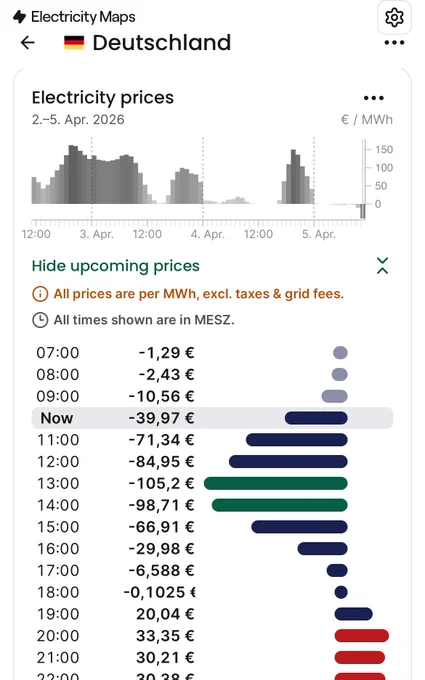
Task: Collapse upcoming prices with the chevron icon
Action: [382, 266]
